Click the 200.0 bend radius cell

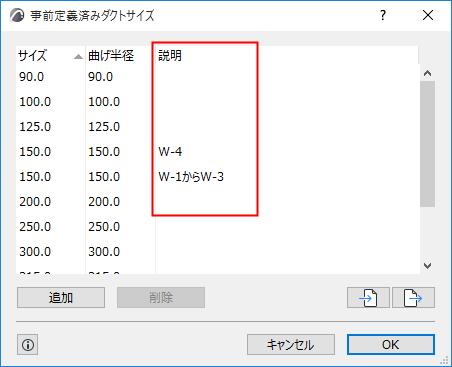click(x=104, y=202)
